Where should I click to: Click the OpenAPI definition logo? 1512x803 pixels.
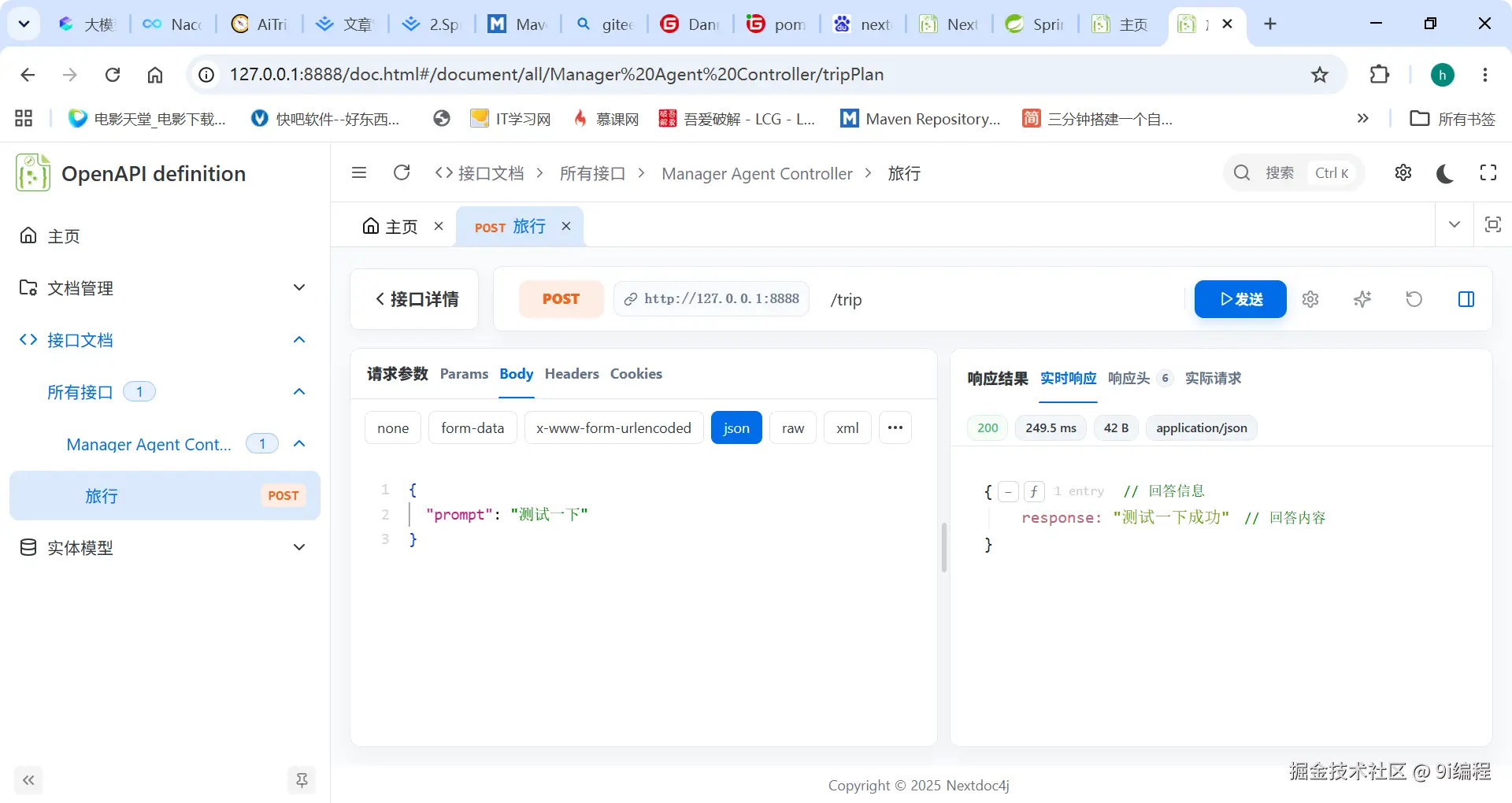click(33, 173)
